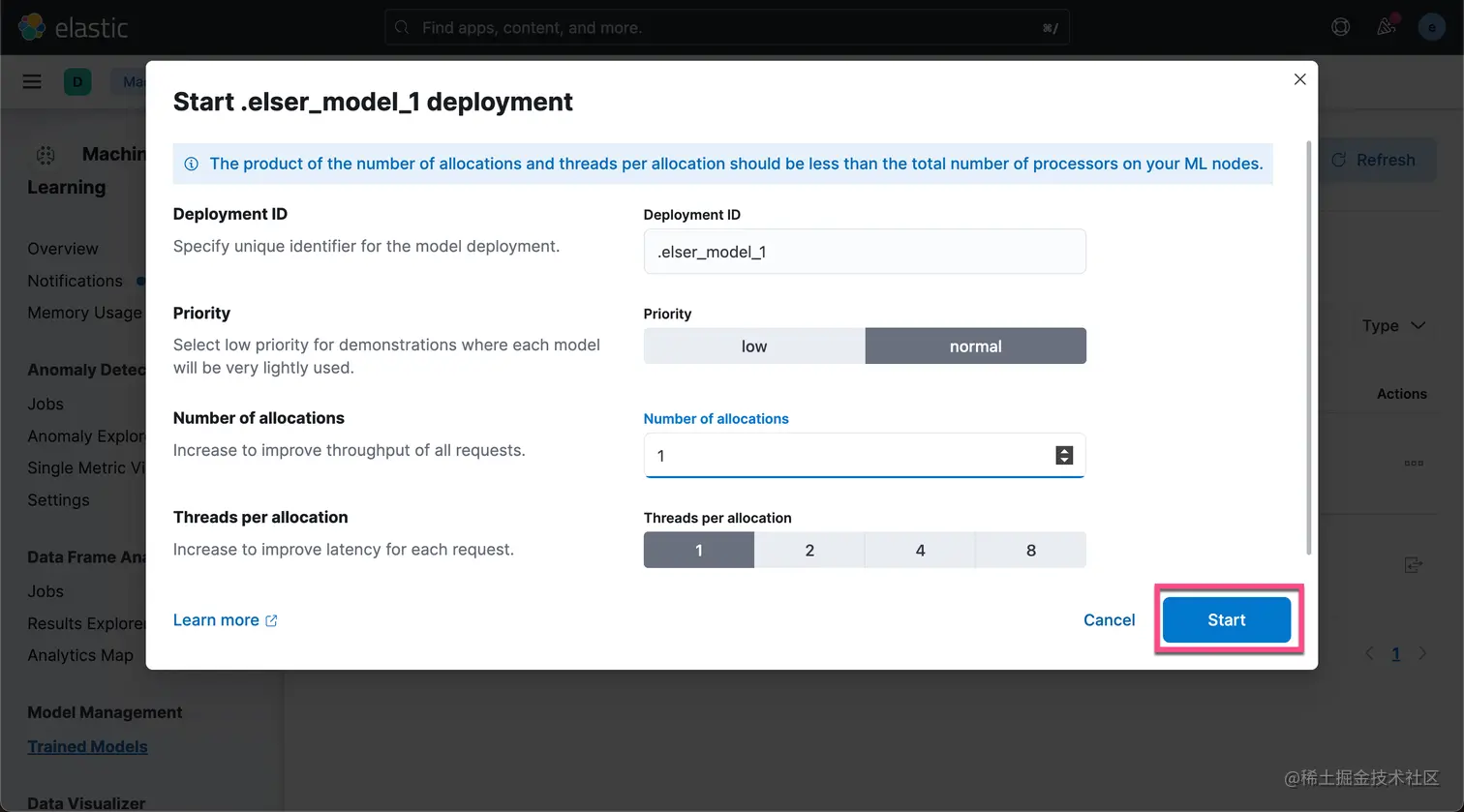Viewport: 1464px width, 812px height.
Task: Click the Elastic logo
Action: 73,27
